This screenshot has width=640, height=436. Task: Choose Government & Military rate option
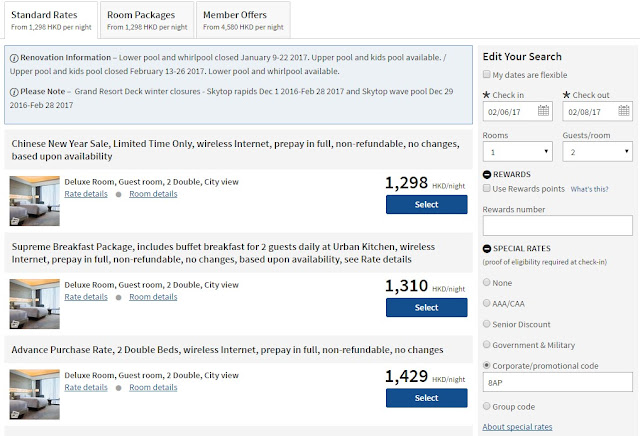click(487, 345)
